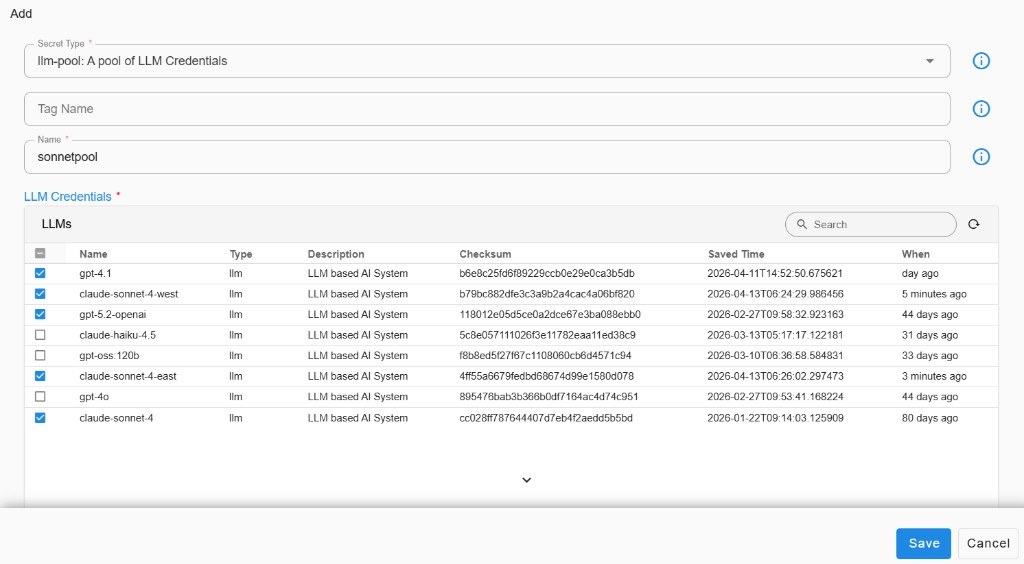Screen dimensions: 1024x564
Task: Uncheck the claude-sonnet-4 row checkbox
Action: pos(40,418)
